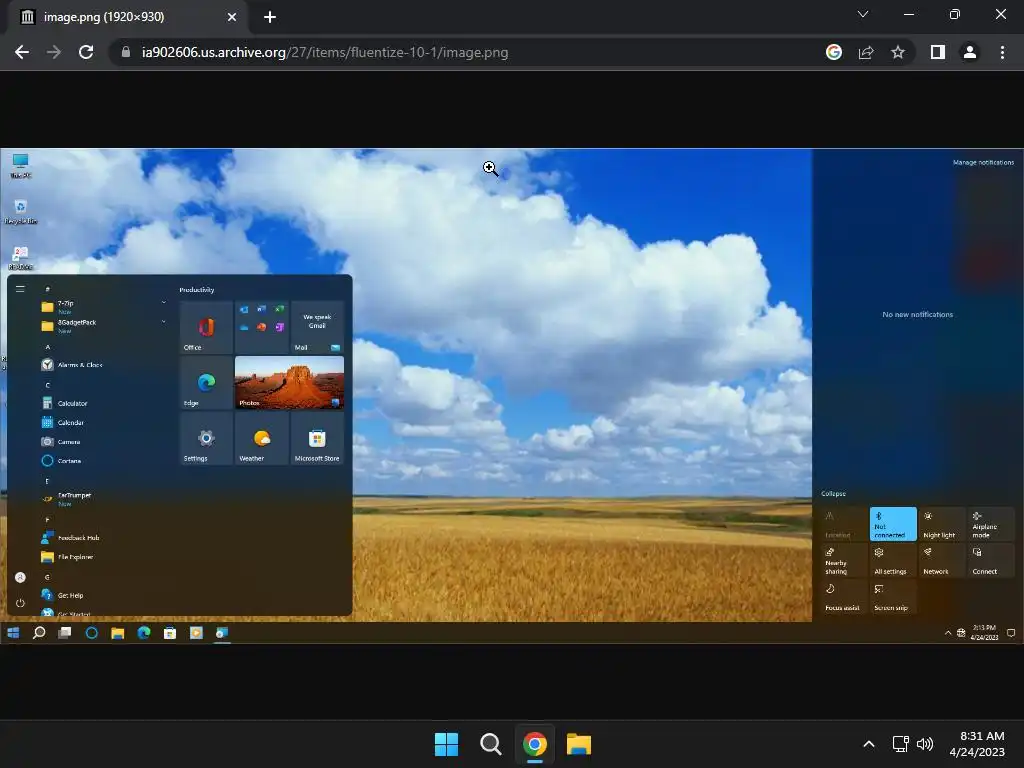Share this page using Chrome's share icon
Image resolution: width=1024 pixels, height=768 pixels.
coord(866,52)
